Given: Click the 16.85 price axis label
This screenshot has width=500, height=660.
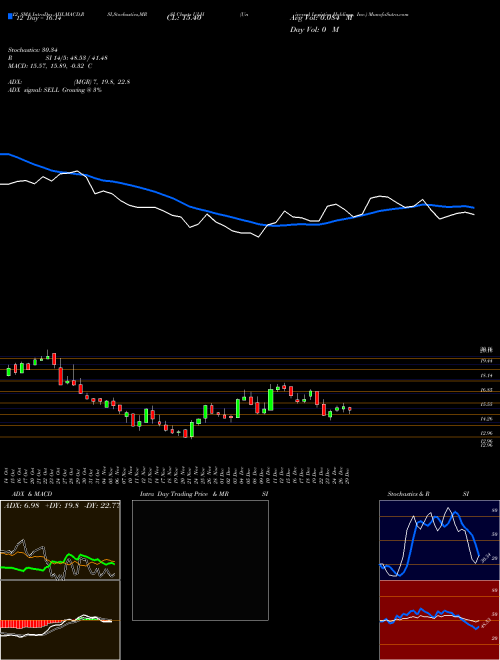Looking at the screenshot, I should click(486, 390).
